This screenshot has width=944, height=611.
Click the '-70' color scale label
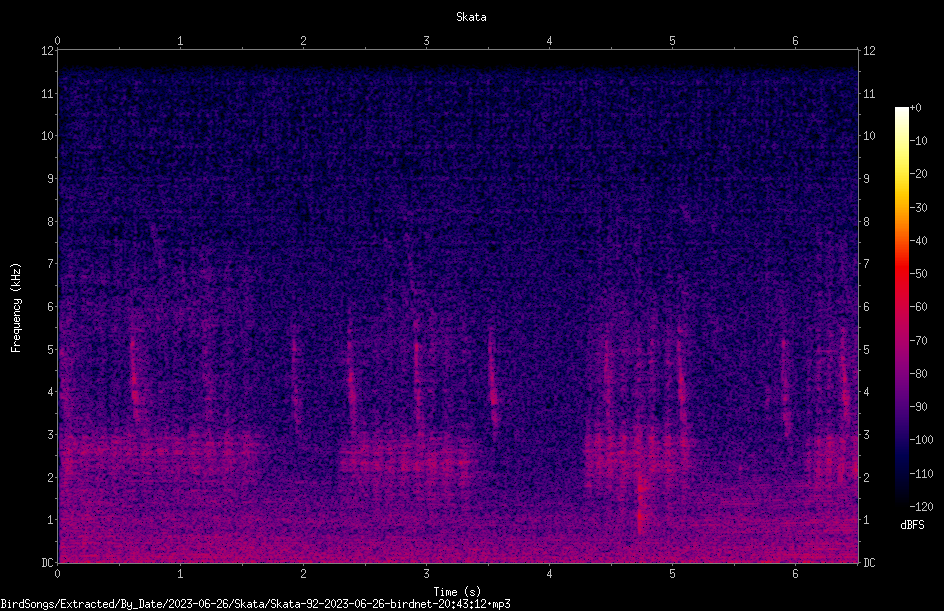(918, 341)
